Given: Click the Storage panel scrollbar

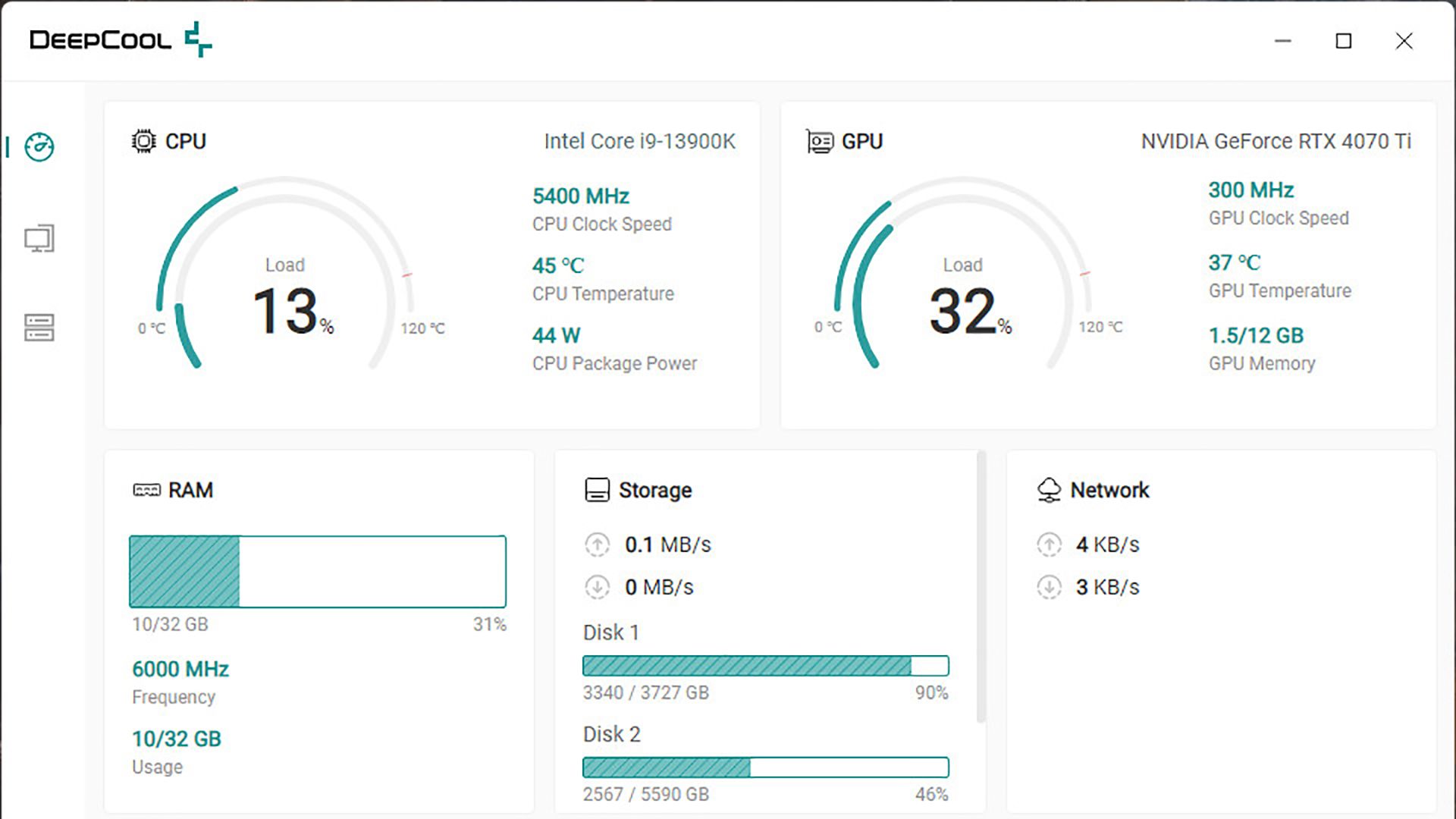Looking at the screenshot, I should point(981,588).
